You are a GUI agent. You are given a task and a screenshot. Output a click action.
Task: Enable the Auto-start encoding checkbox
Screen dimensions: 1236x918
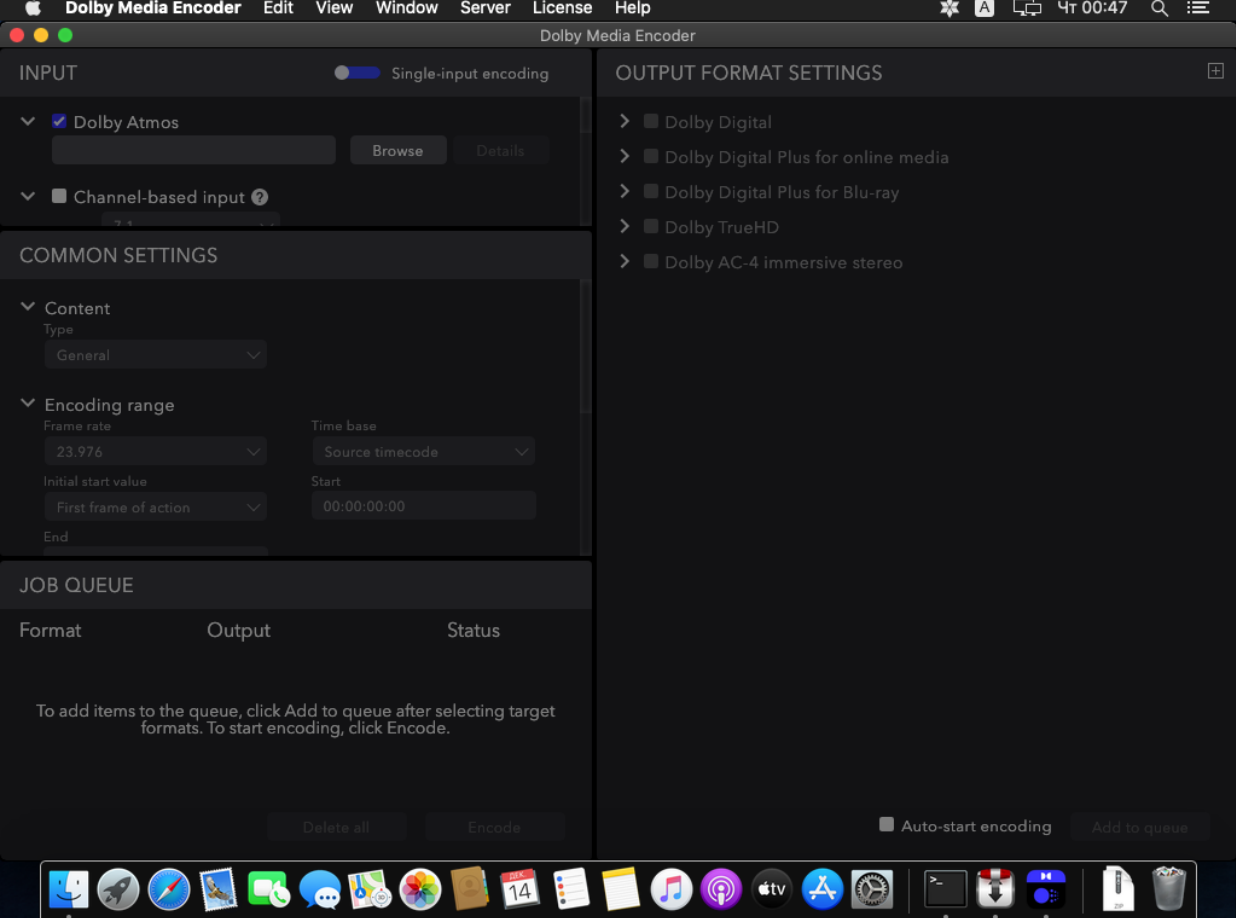pos(886,825)
